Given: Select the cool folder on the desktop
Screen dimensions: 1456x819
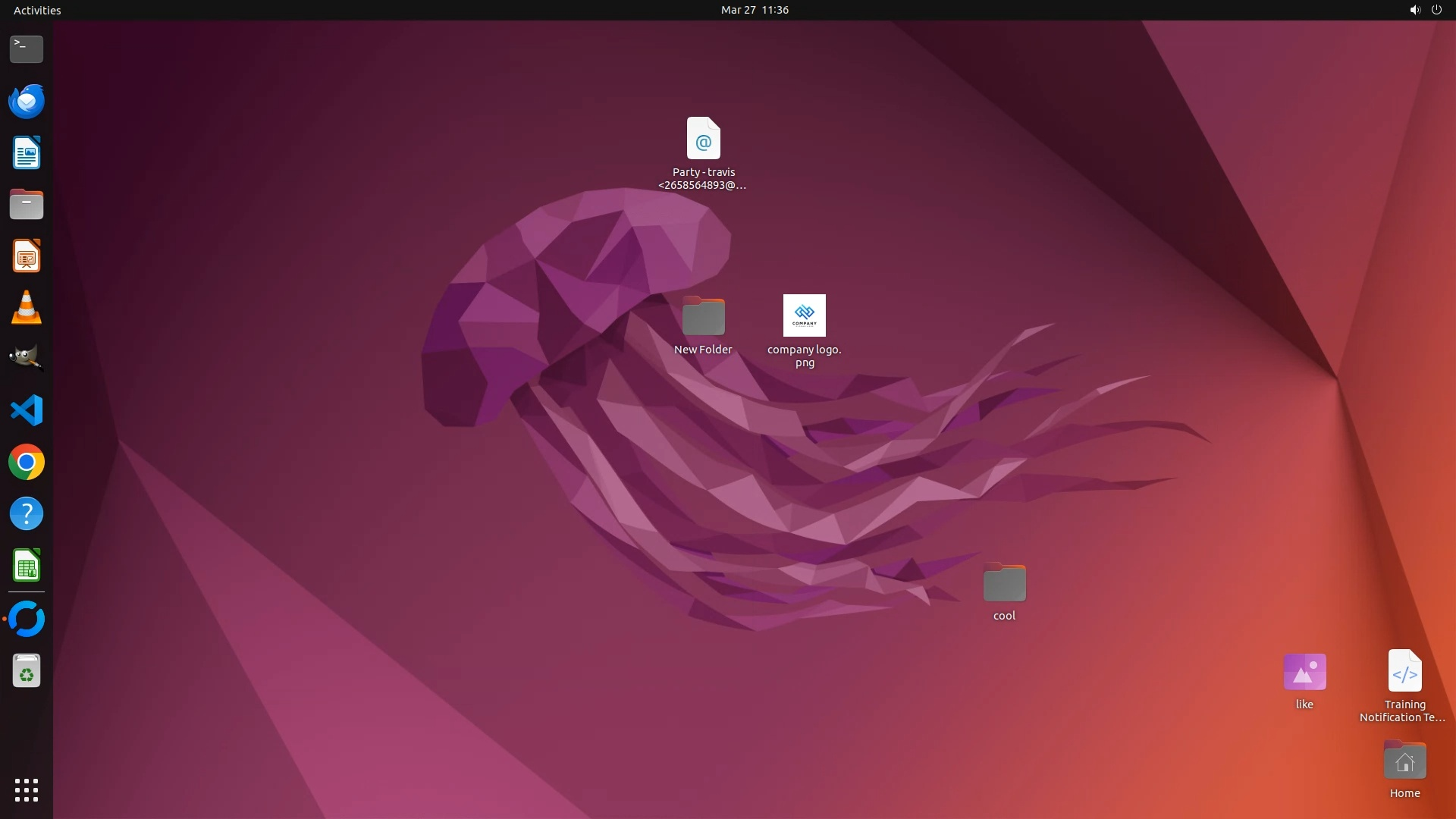Looking at the screenshot, I should click(x=1004, y=583).
